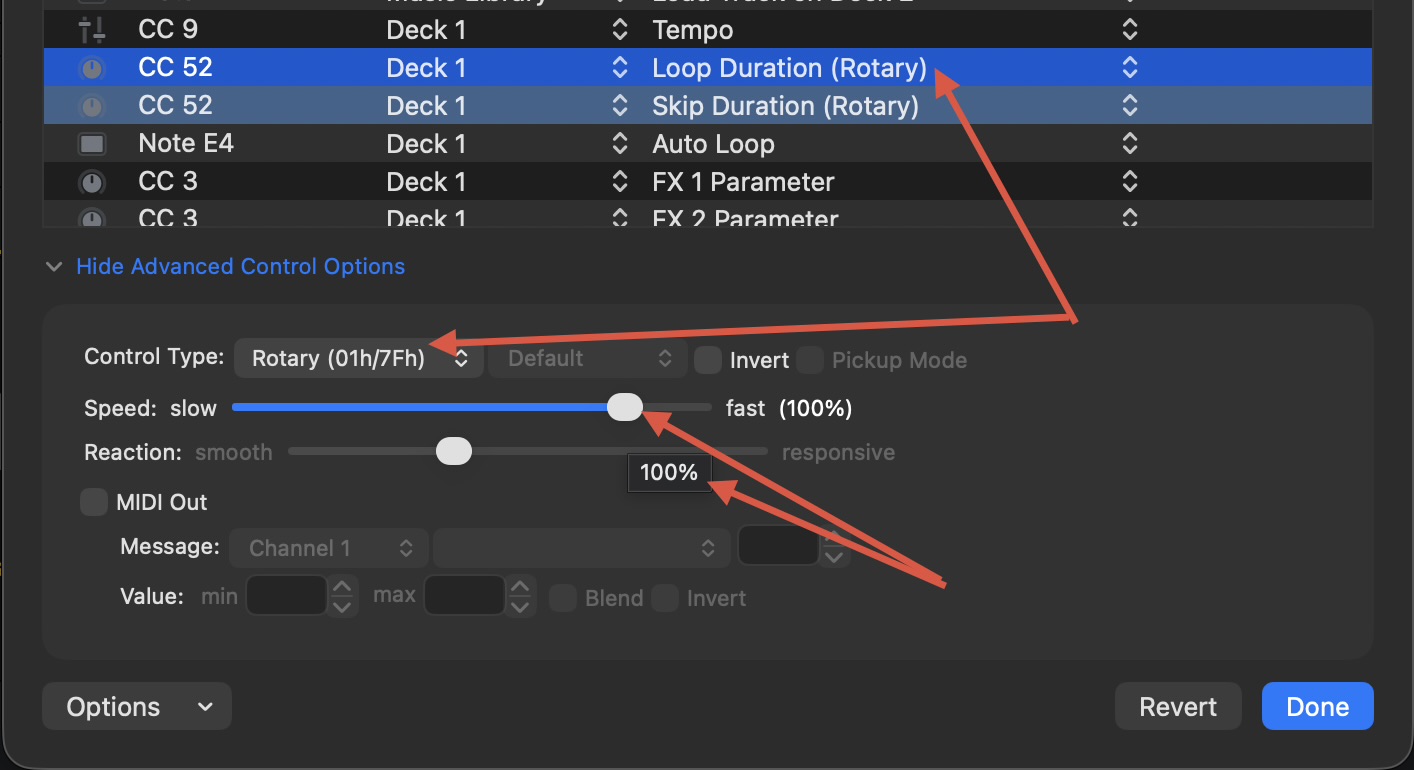Open action options arrows on Auto Loop row
This screenshot has height=770, width=1414.
point(1129,144)
